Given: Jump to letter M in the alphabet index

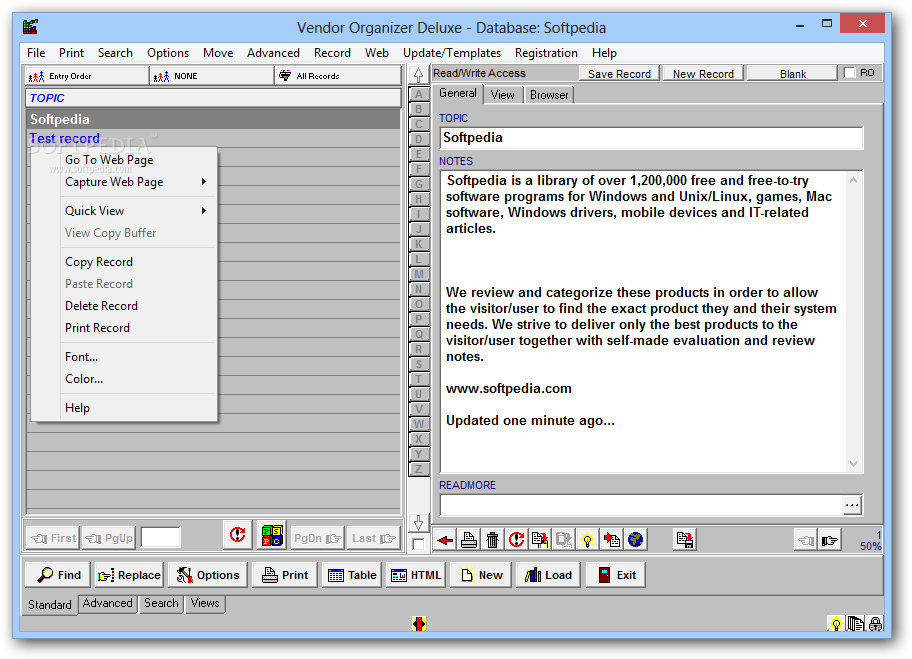Looking at the screenshot, I should coord(419,274).
